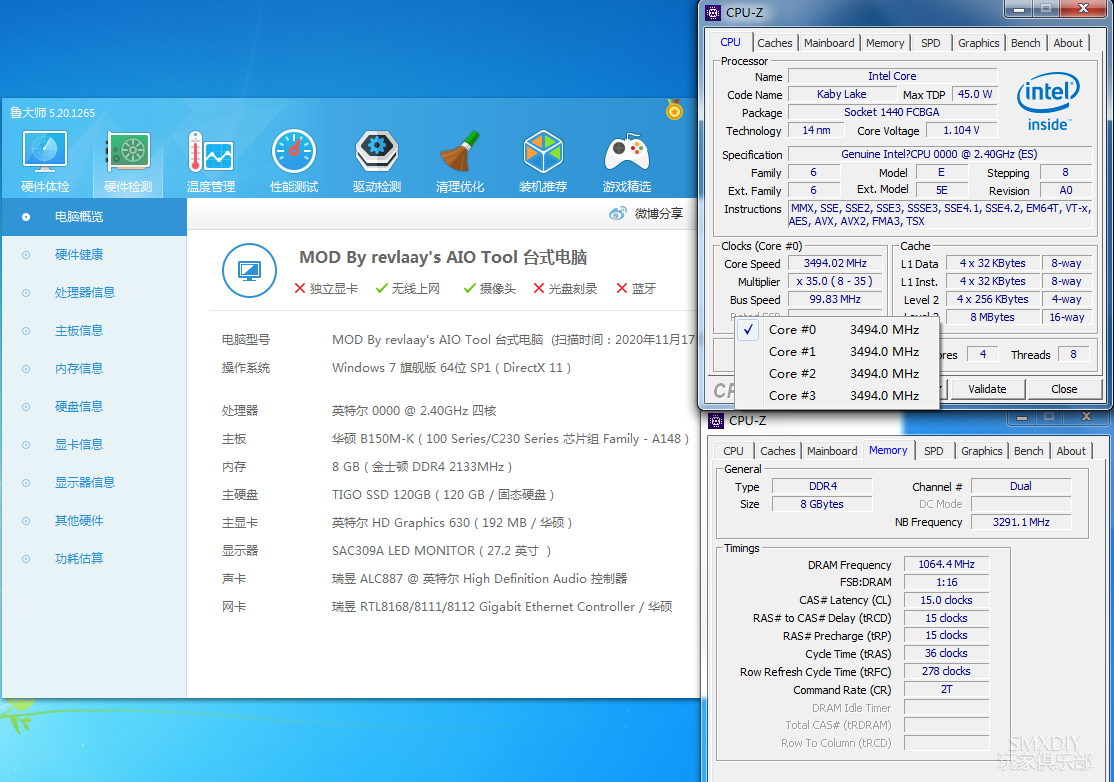Click NB Frequency field 3291.1 MHz
The height and width of the screenshot is (782, 1114).
pyautogui.click(x=1021, y=522)
